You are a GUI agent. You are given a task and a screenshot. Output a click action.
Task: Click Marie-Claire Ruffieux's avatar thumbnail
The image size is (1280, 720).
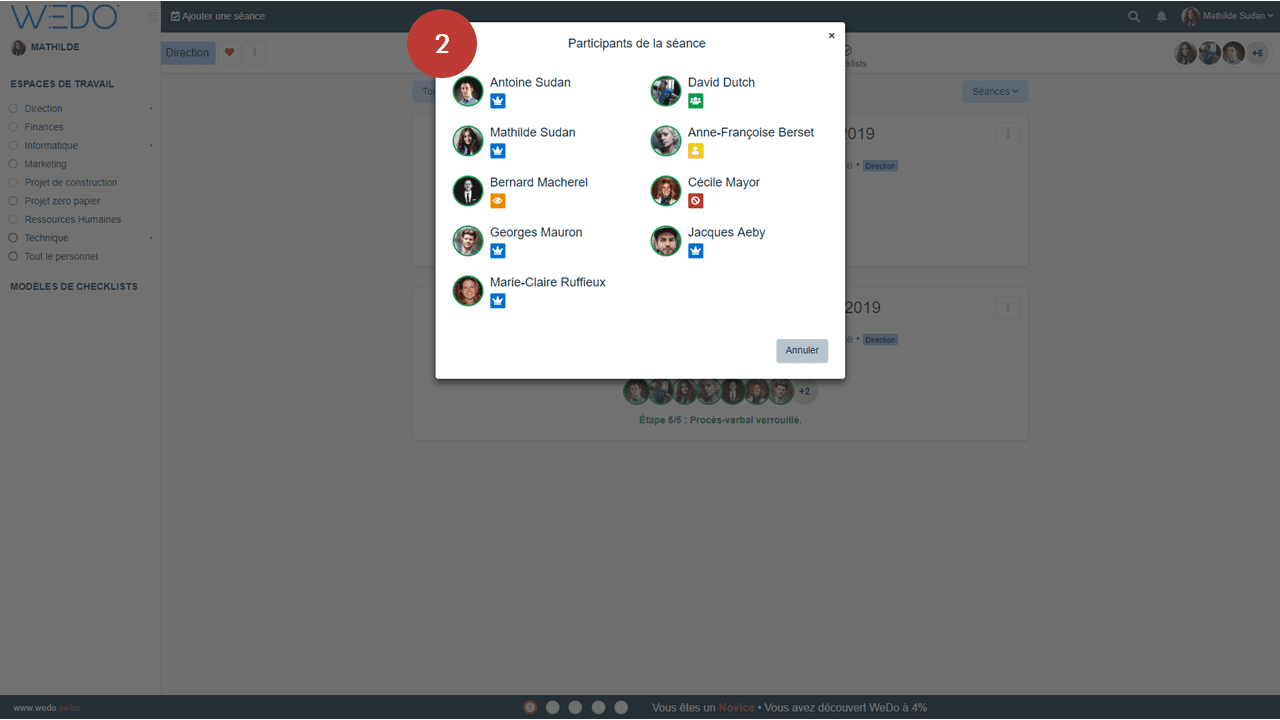click(468, 291)
